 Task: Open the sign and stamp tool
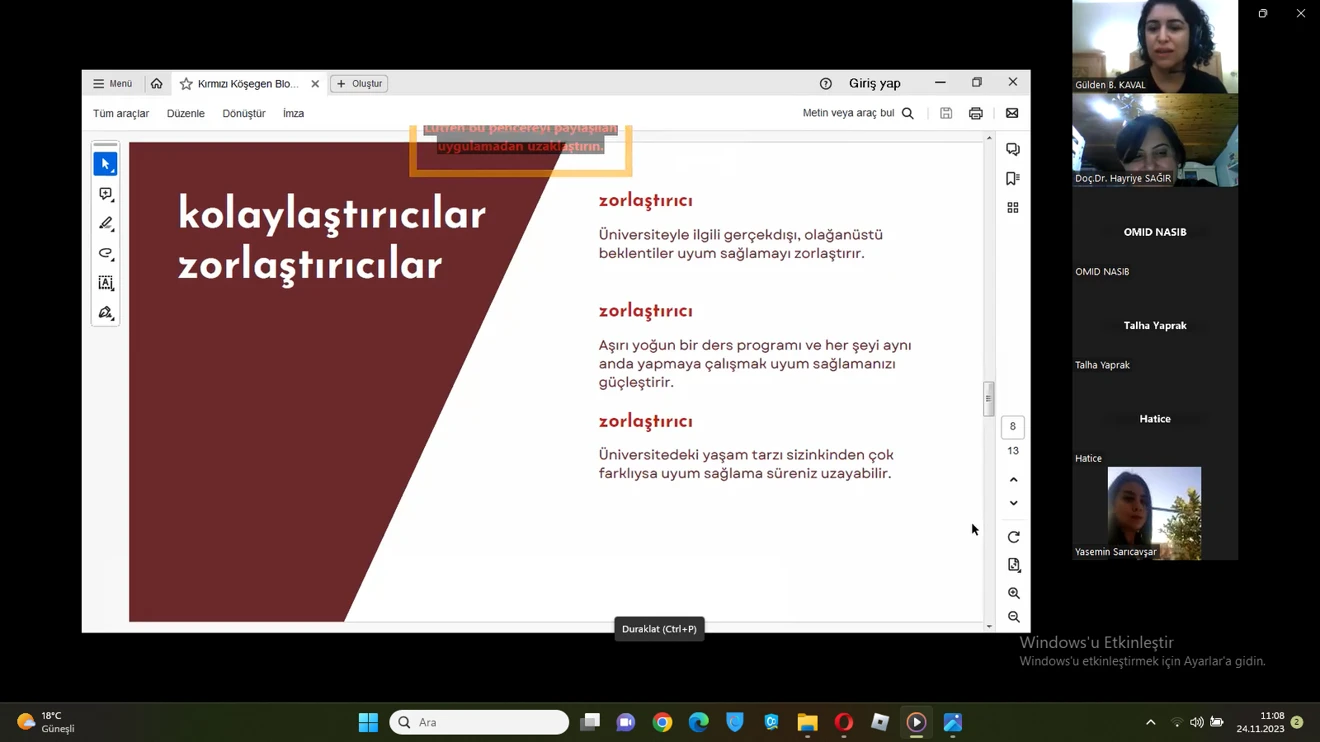point(105,314)
